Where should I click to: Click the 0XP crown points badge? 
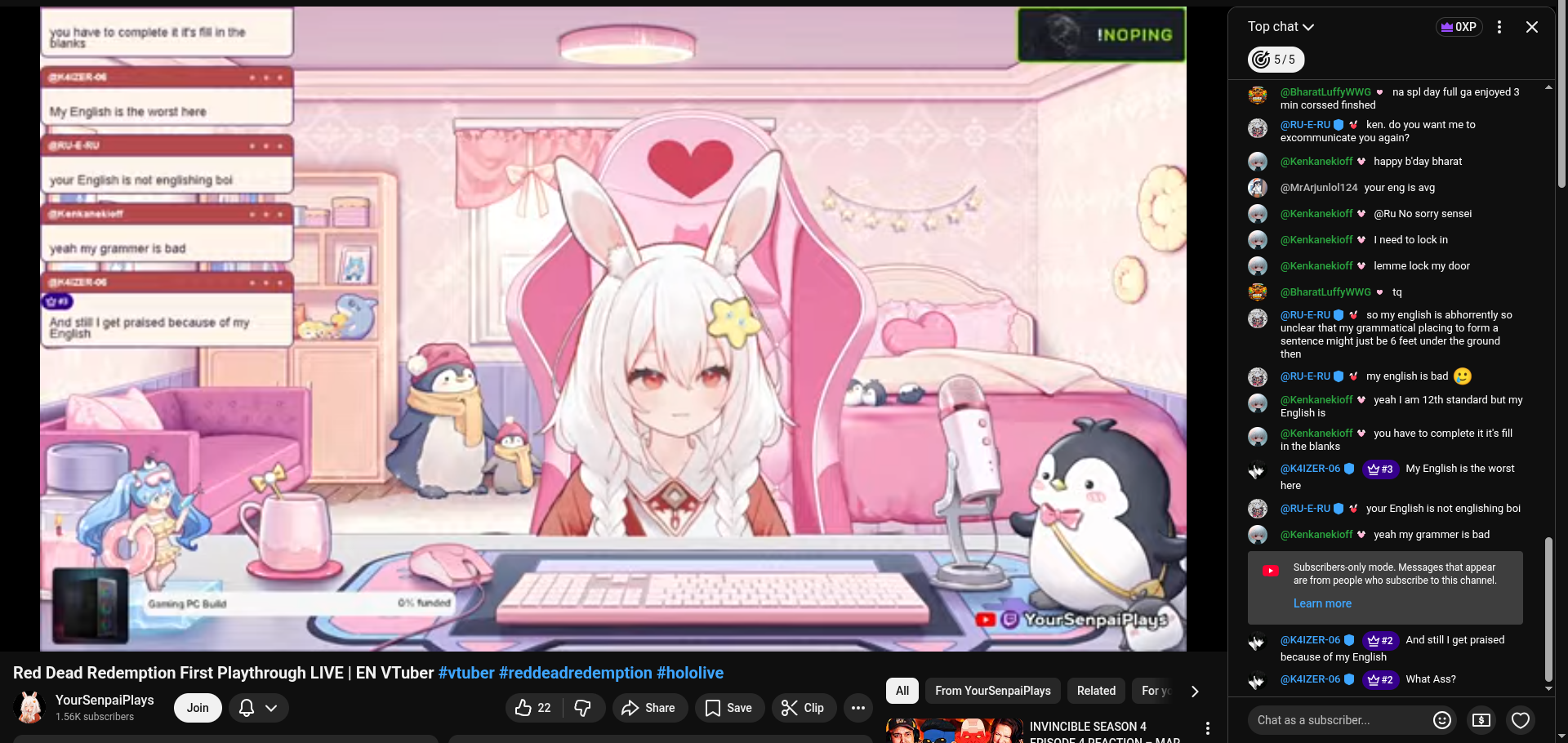coord(1459,27)
